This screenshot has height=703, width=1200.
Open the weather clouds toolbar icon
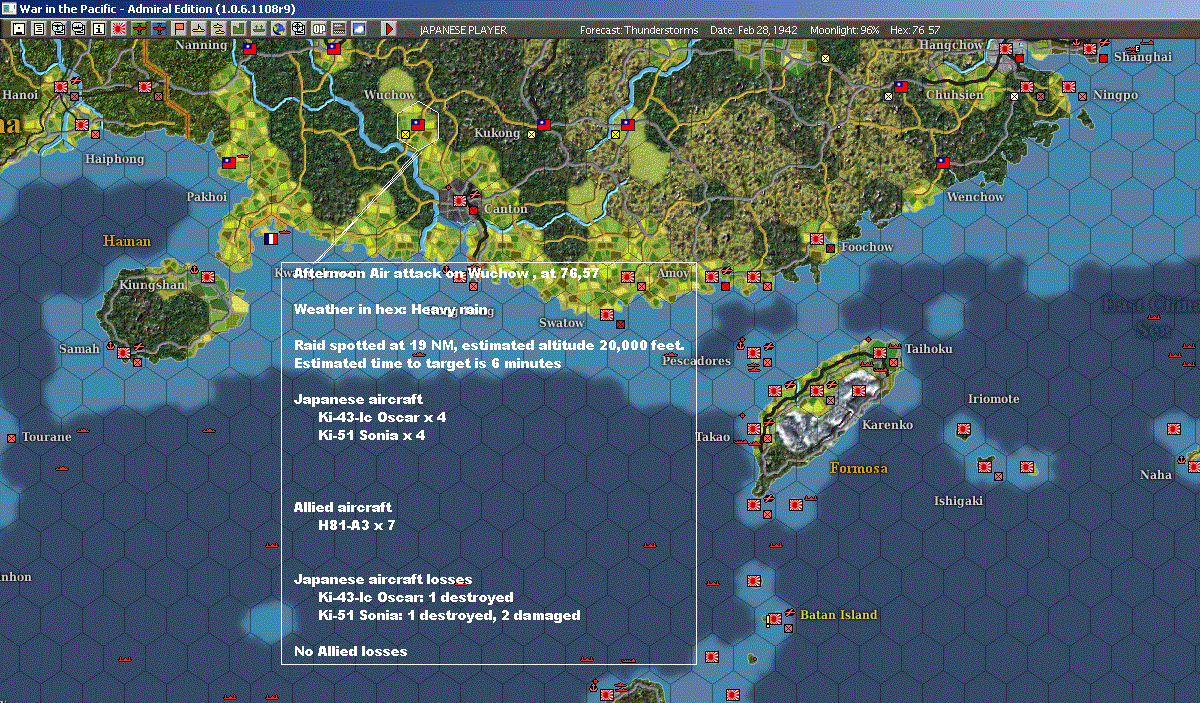pos(359,29)
